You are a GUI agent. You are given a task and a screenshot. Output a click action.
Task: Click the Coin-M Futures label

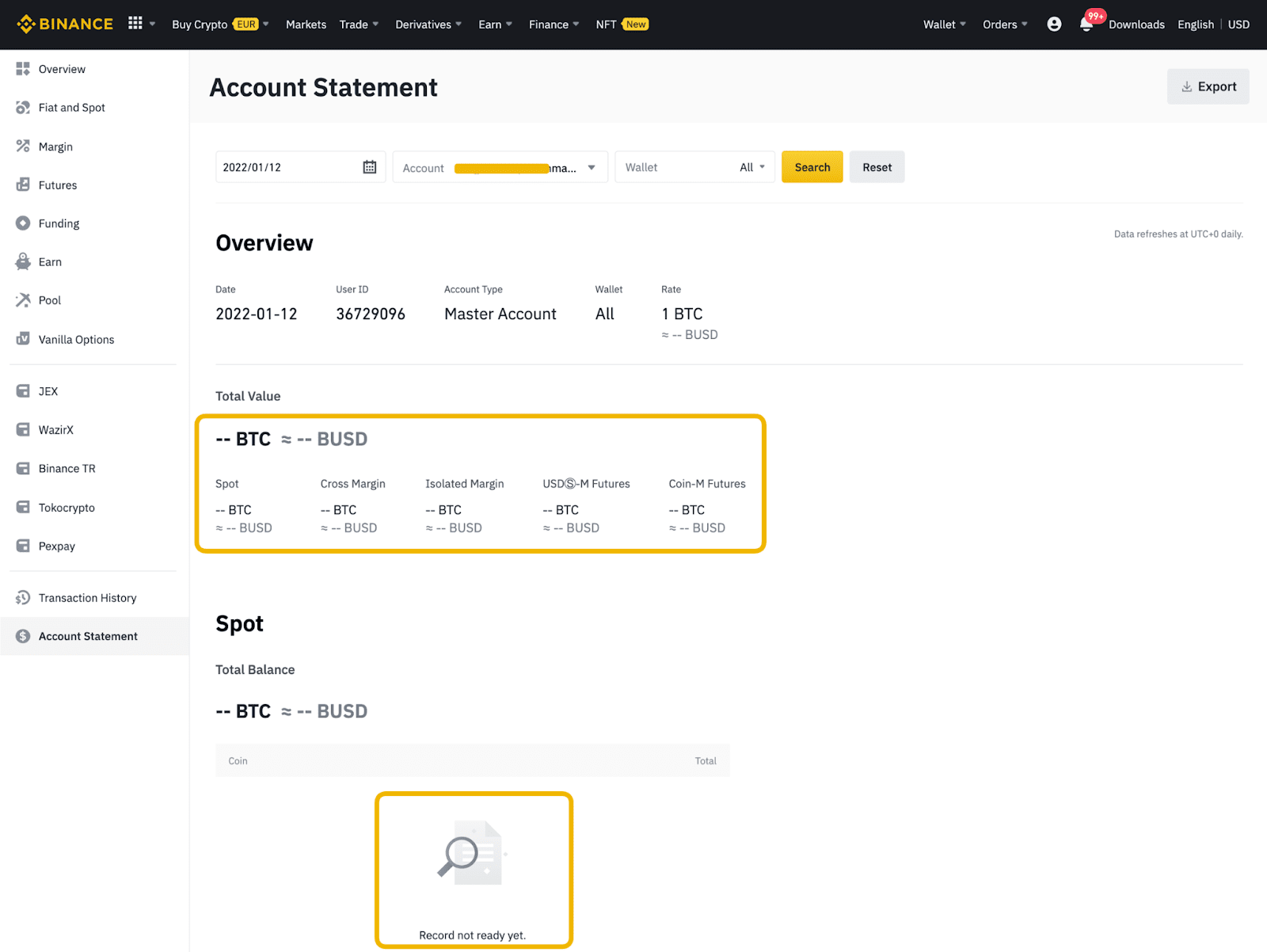[x=707, y=484]
